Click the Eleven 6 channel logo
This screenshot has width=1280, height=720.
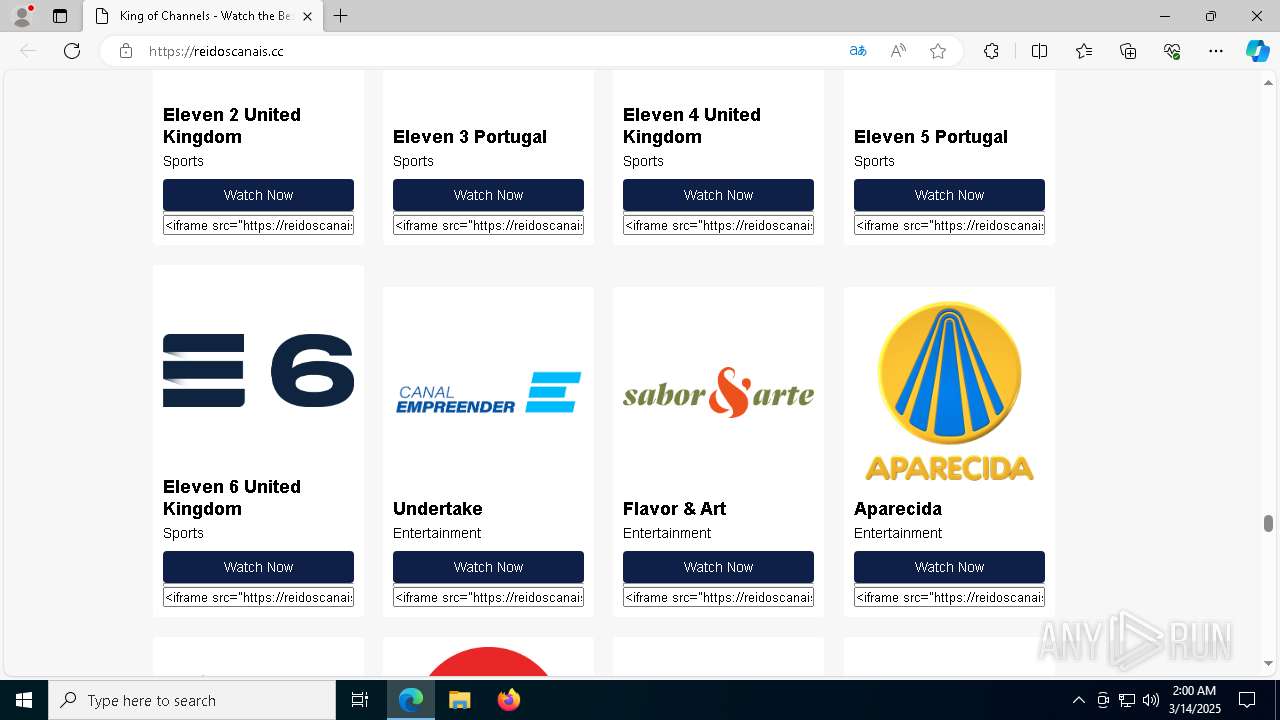point(258,370)
